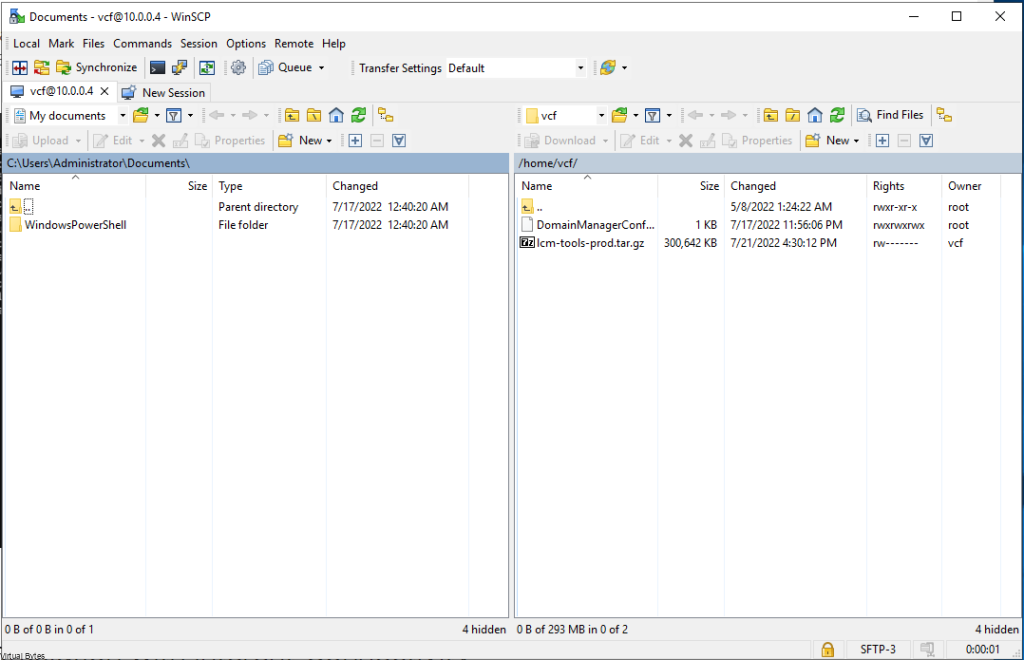Open Preferences gear icon
The image size is (1024, 660).
click(x=238, y=68)
